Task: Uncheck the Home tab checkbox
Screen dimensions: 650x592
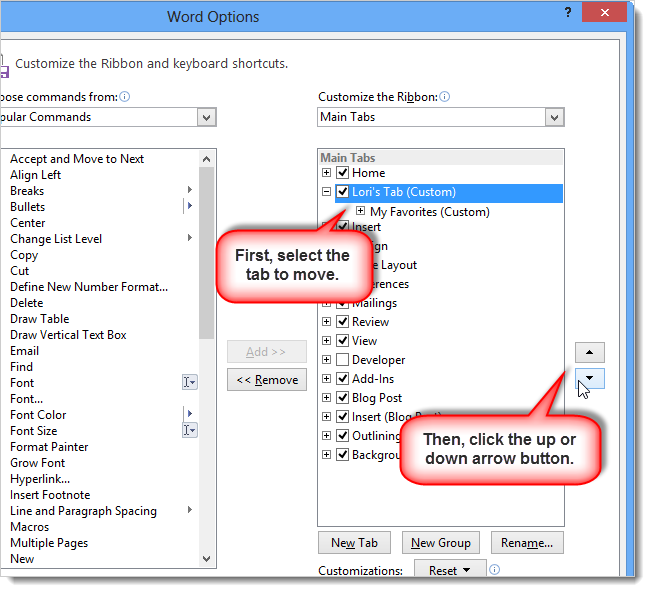Action: [x=342, y=172]
